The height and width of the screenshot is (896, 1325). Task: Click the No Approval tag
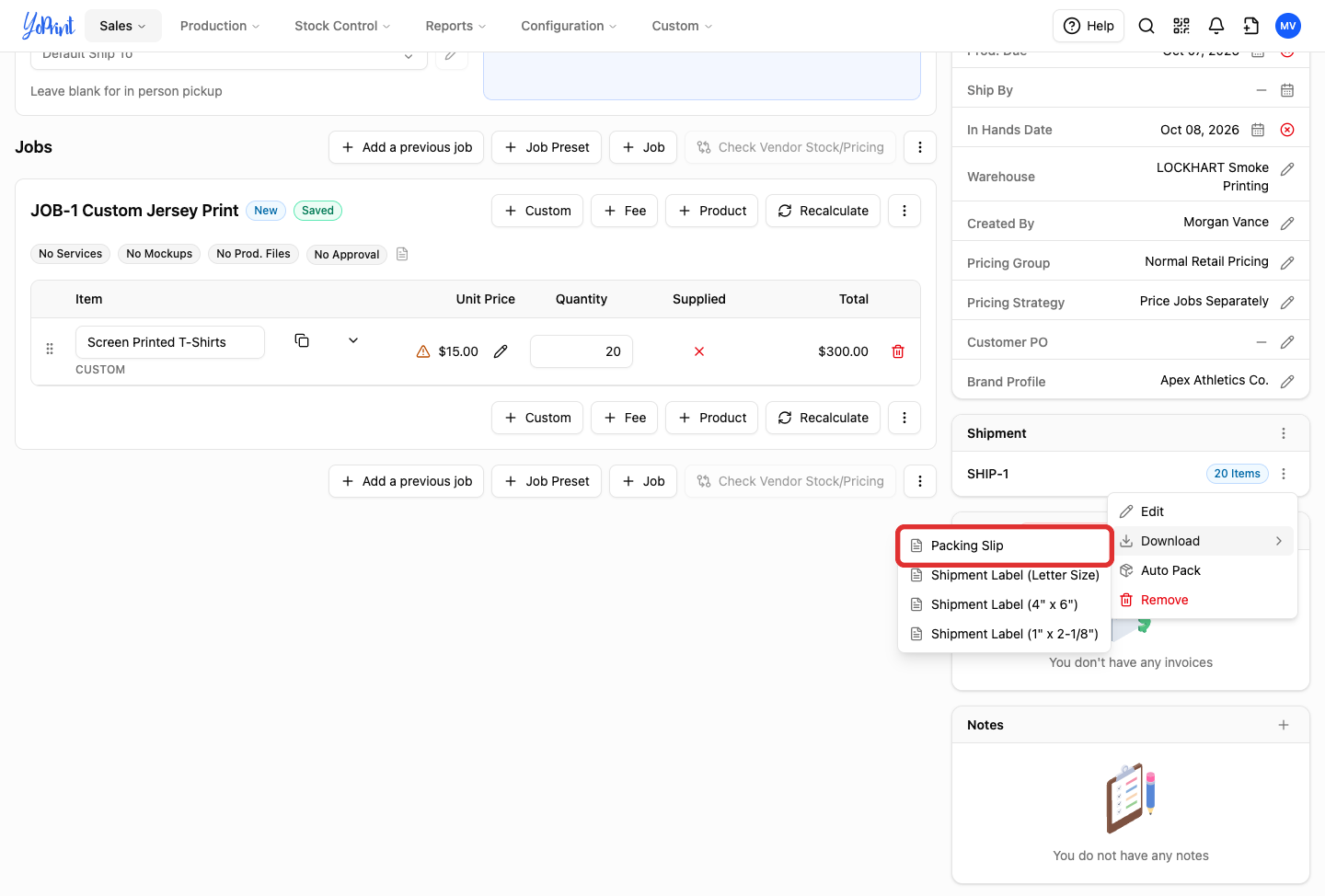click(347, 254)
